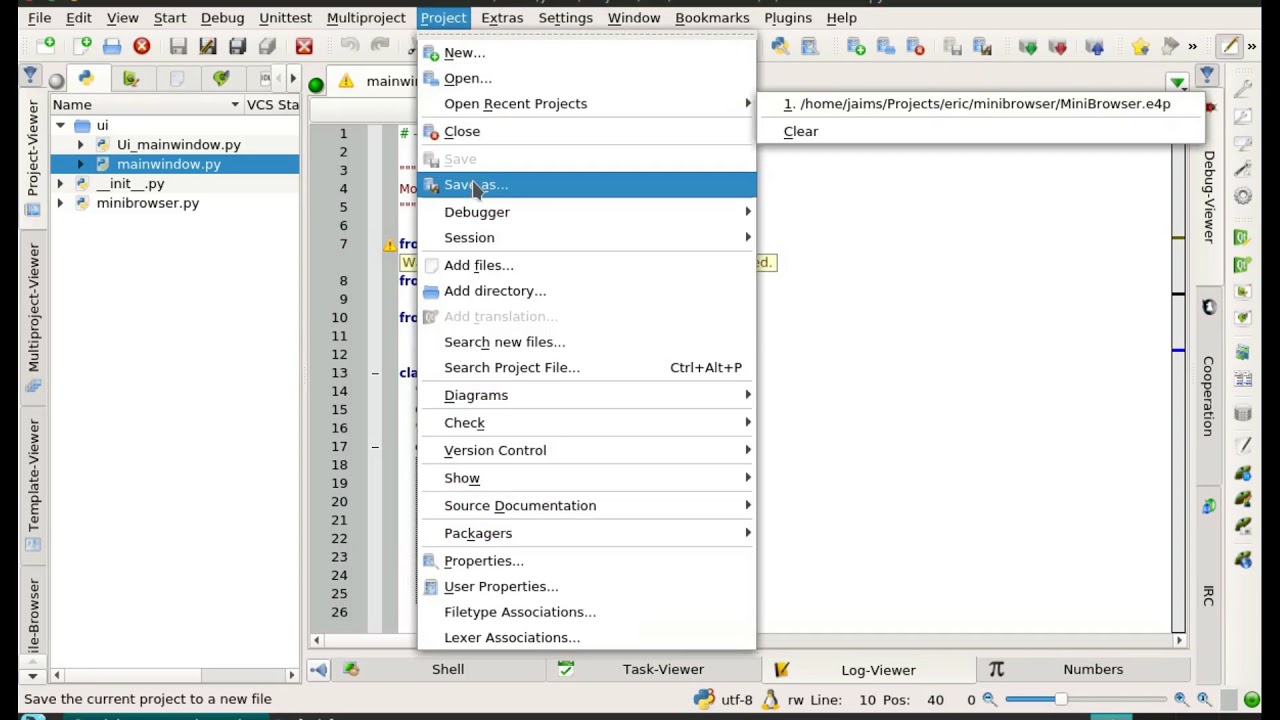Image resolution: width=1280 pixels, height=720 pixels.
Task: Select Add files... menu entry
Action: pyautogui.click(x=587, y=265)
